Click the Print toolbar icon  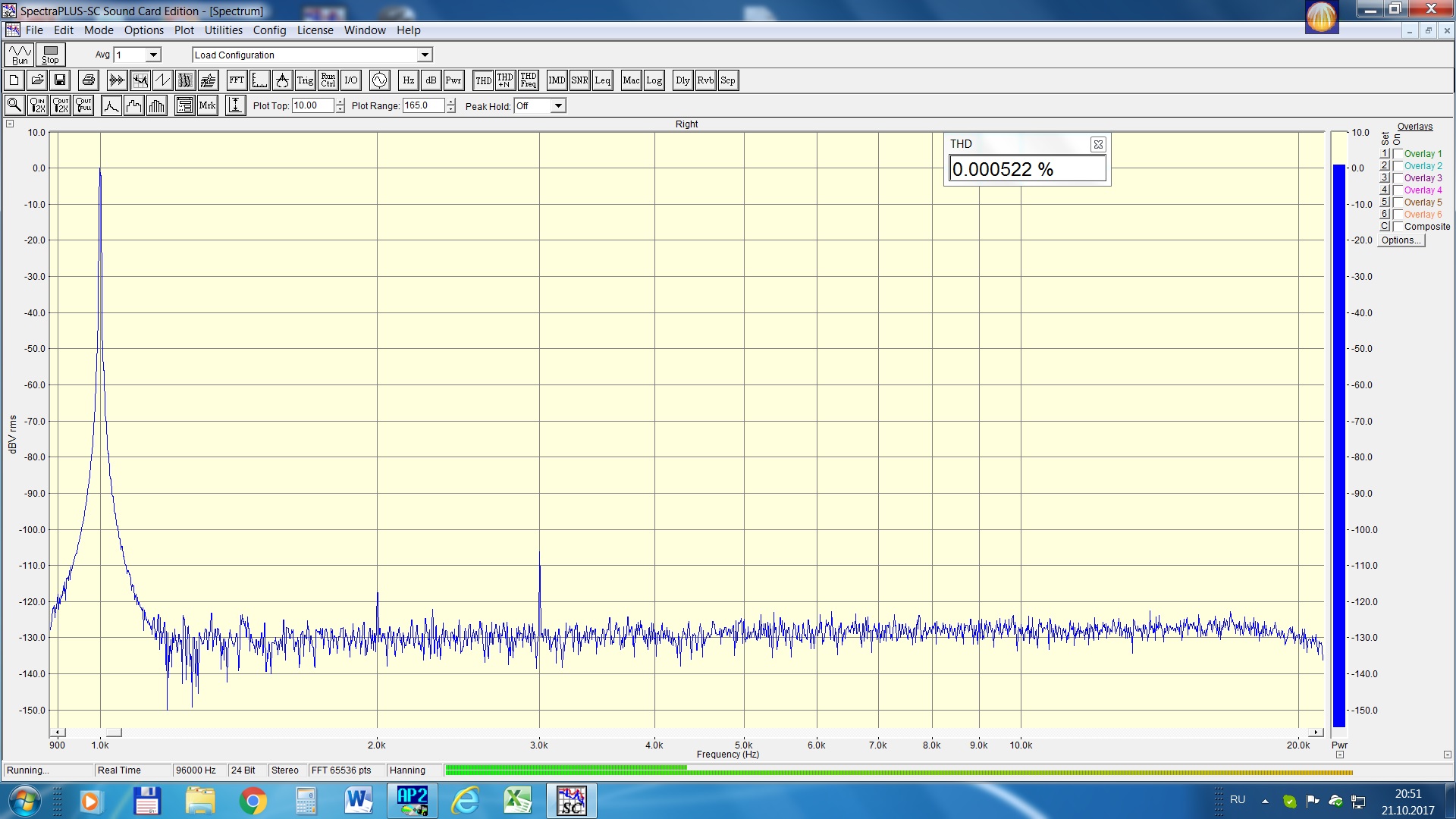(x=89, y=80)
